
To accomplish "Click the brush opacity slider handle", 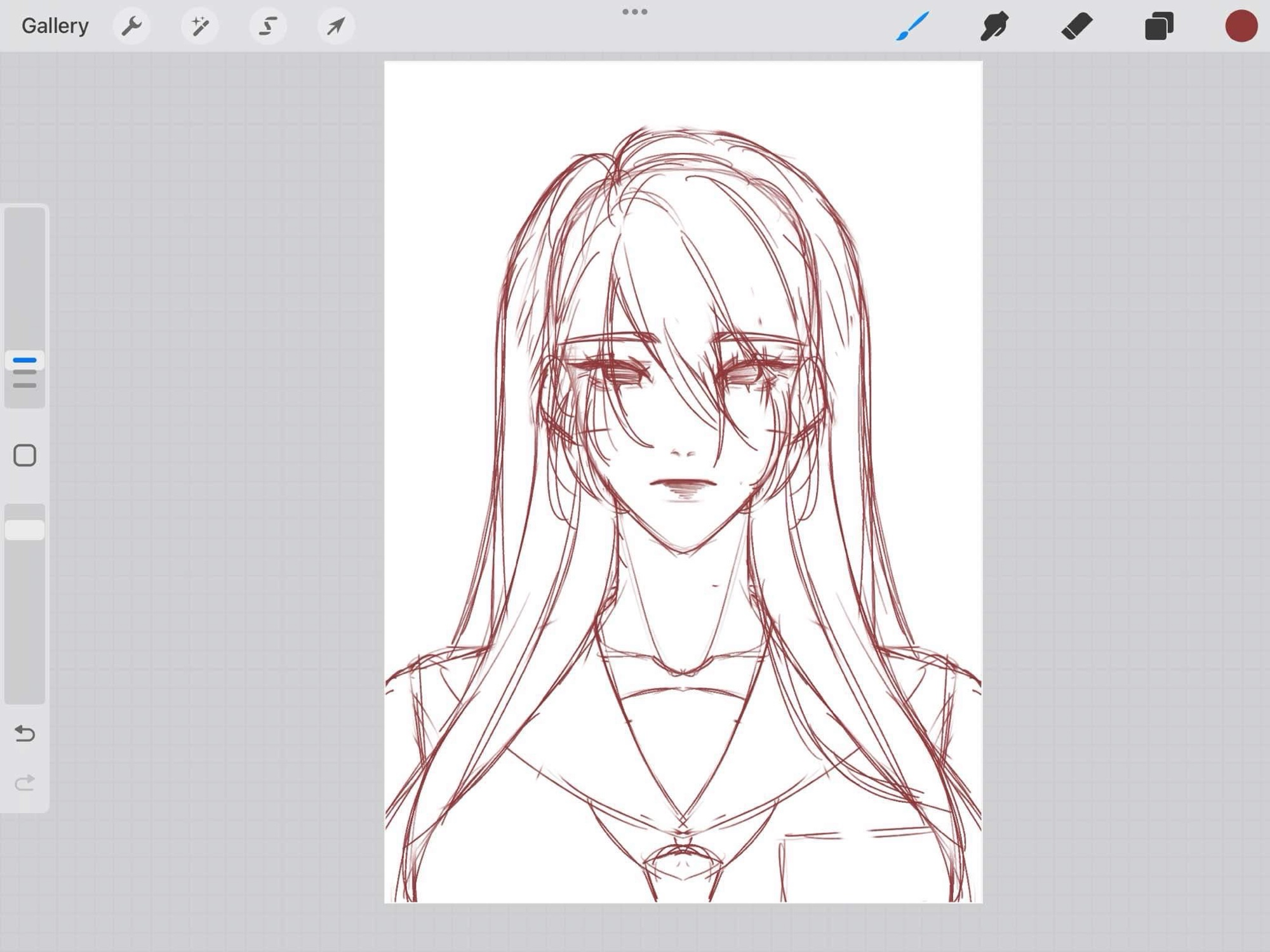I will tap(25, 529).
